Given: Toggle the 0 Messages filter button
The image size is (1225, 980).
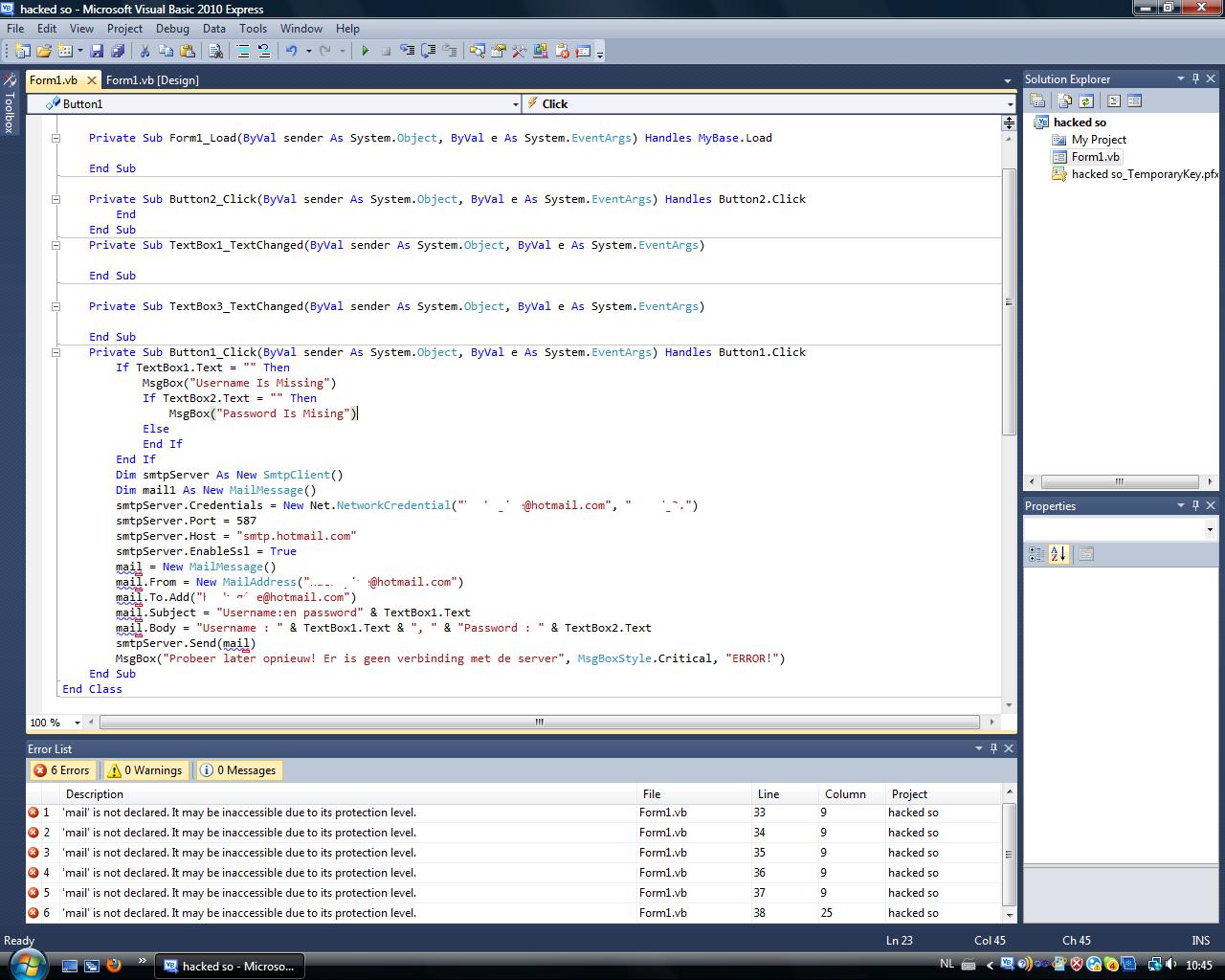Looking at the screenshot, I should click(x=238, y=770).
